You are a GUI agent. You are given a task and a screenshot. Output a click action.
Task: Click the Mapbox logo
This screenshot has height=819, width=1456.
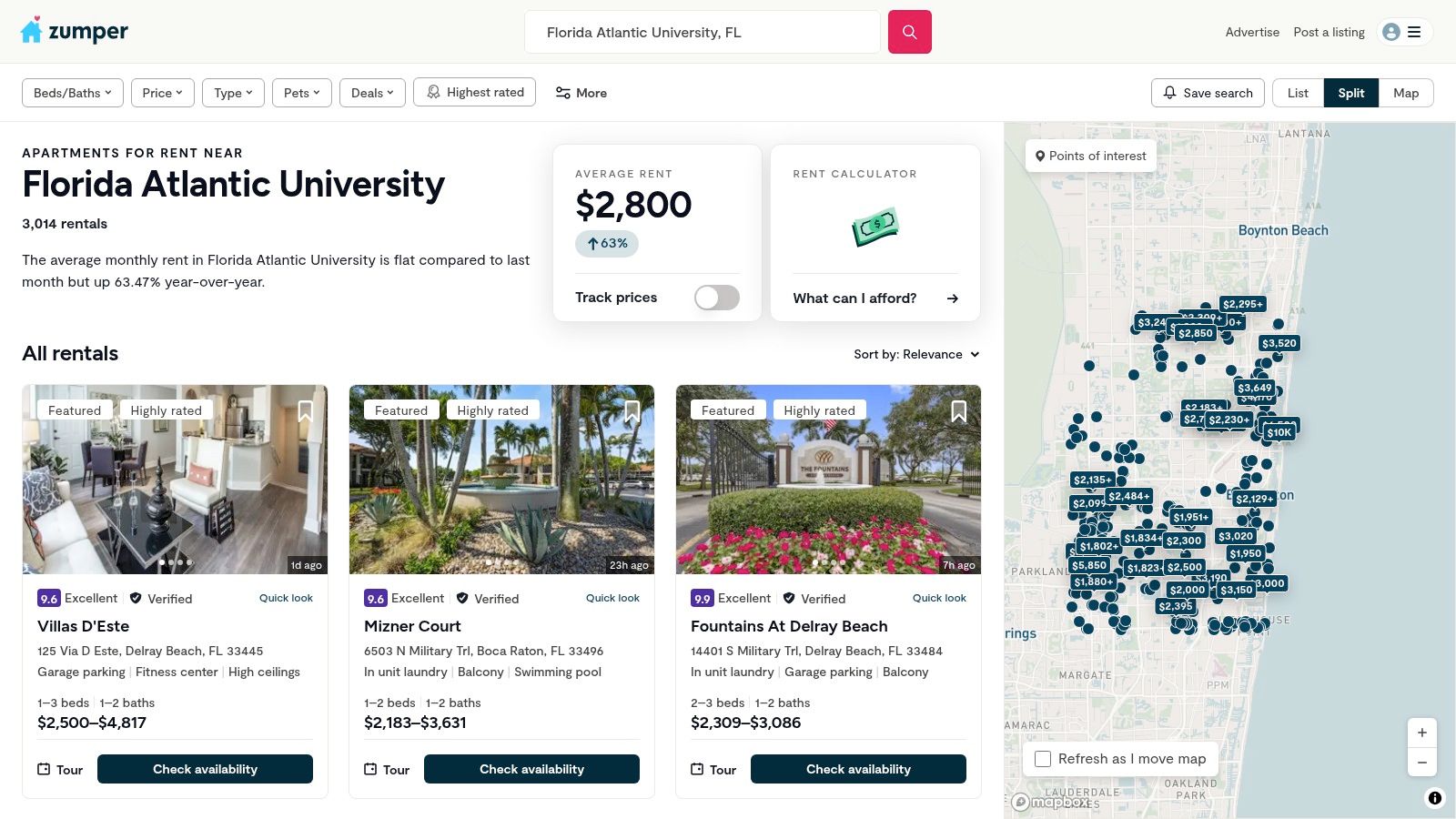(x=1049, y=802)
